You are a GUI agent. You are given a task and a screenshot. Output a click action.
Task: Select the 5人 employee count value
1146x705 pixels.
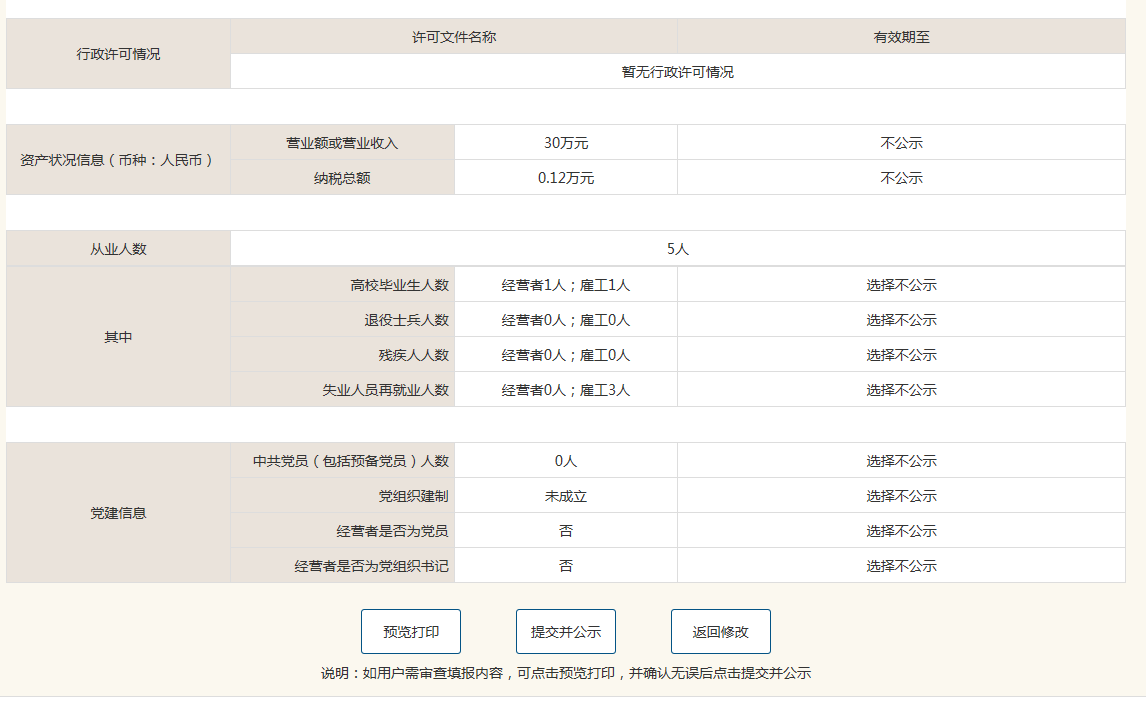[677, 249]
